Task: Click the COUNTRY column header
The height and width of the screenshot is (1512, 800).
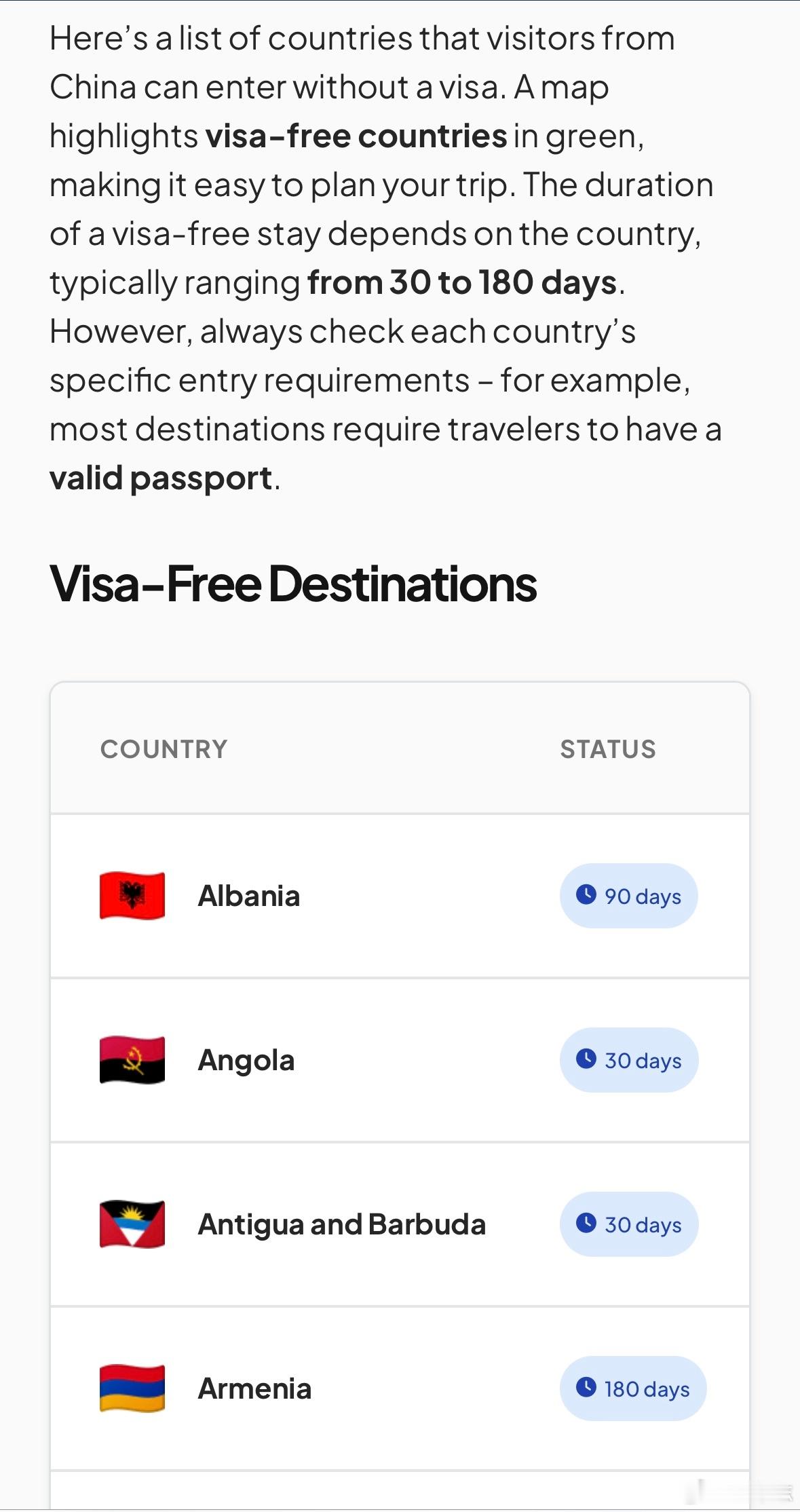Action: click(164, 749)
